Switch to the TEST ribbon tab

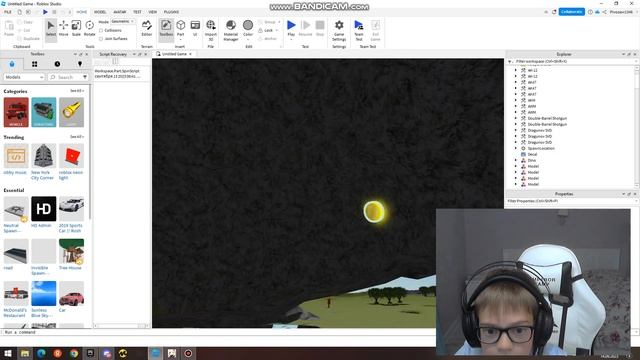(137, 12)
